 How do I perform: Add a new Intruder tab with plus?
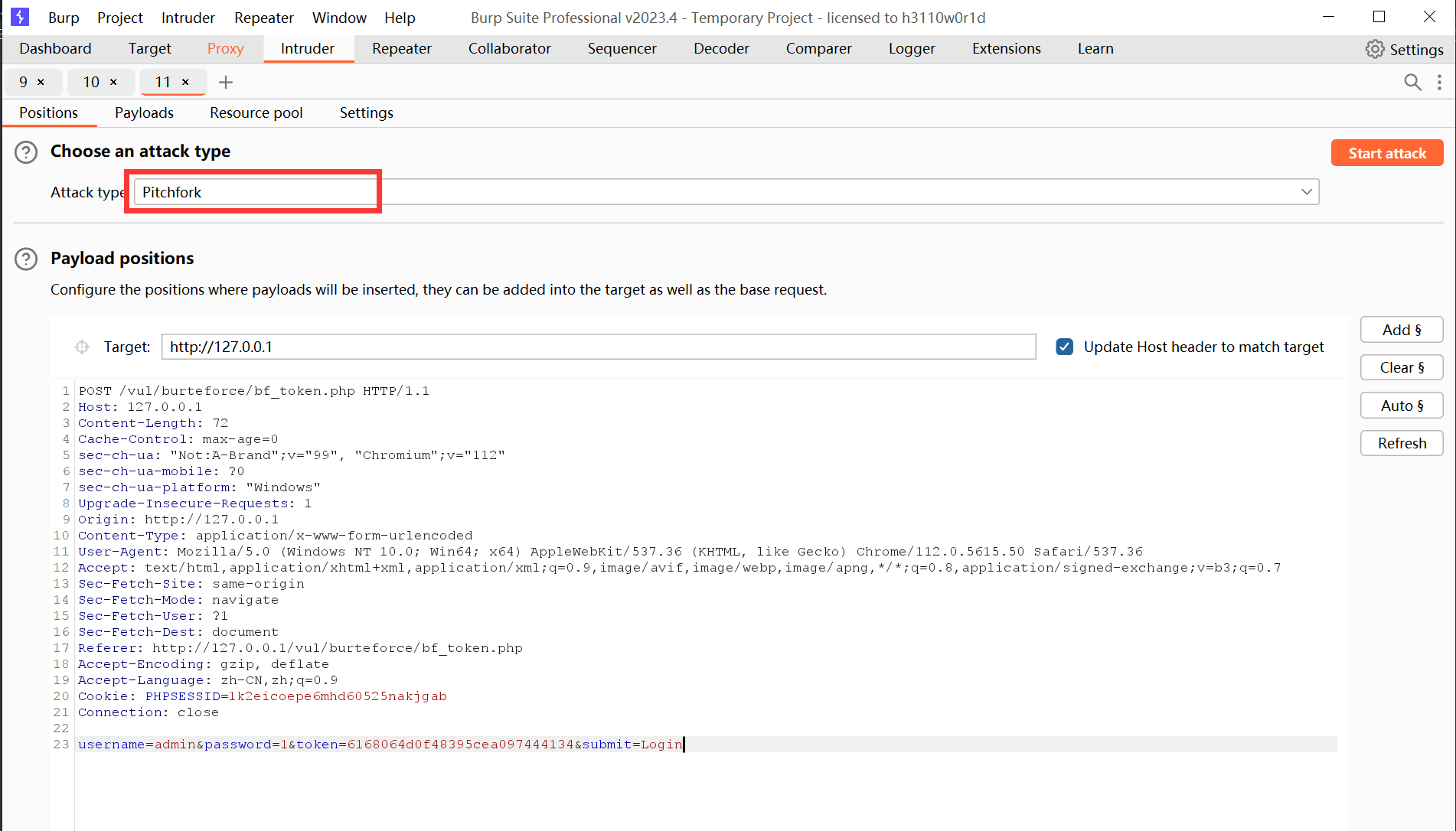click(x=226, y=82)
